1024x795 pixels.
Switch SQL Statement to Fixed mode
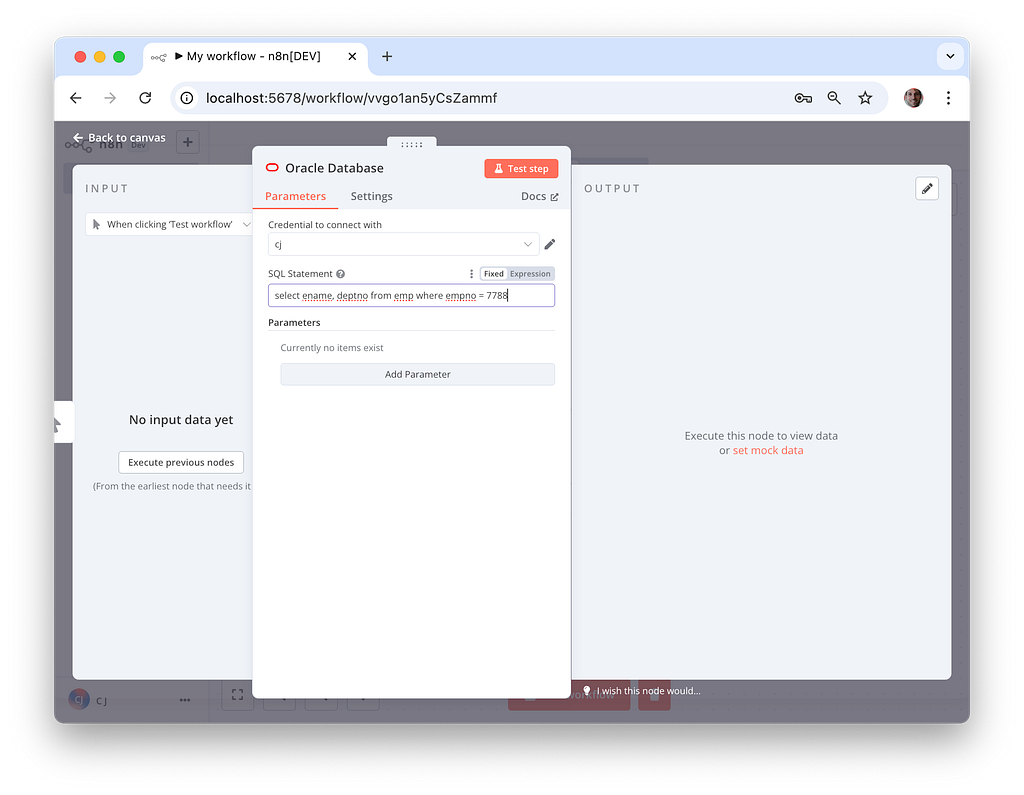point(494,274)
